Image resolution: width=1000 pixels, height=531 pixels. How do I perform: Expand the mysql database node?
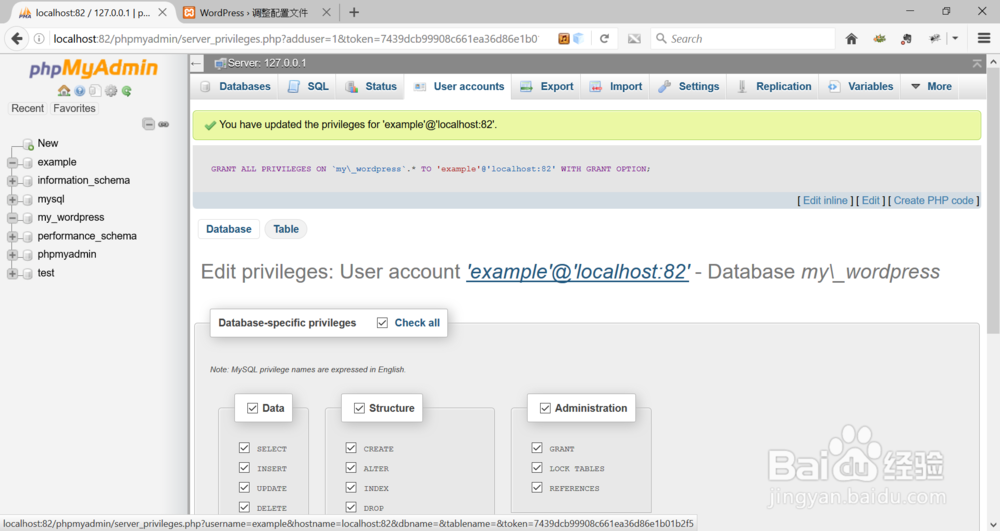click(12, 200)
